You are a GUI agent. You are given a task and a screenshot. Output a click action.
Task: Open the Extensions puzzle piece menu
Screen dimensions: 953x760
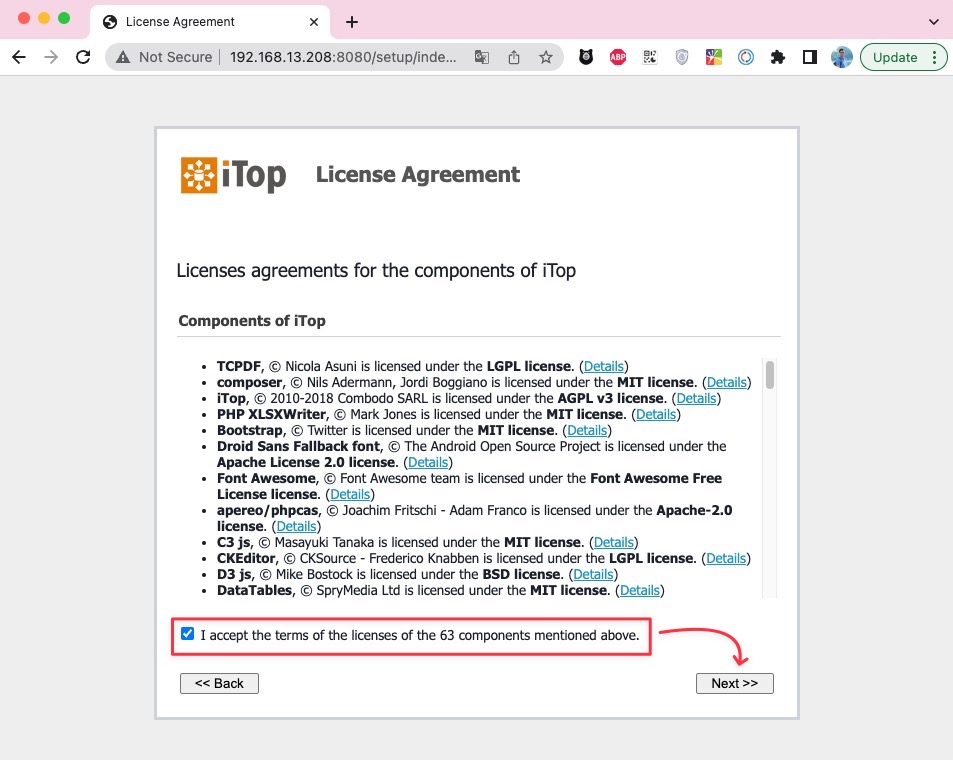click(777, 57)
